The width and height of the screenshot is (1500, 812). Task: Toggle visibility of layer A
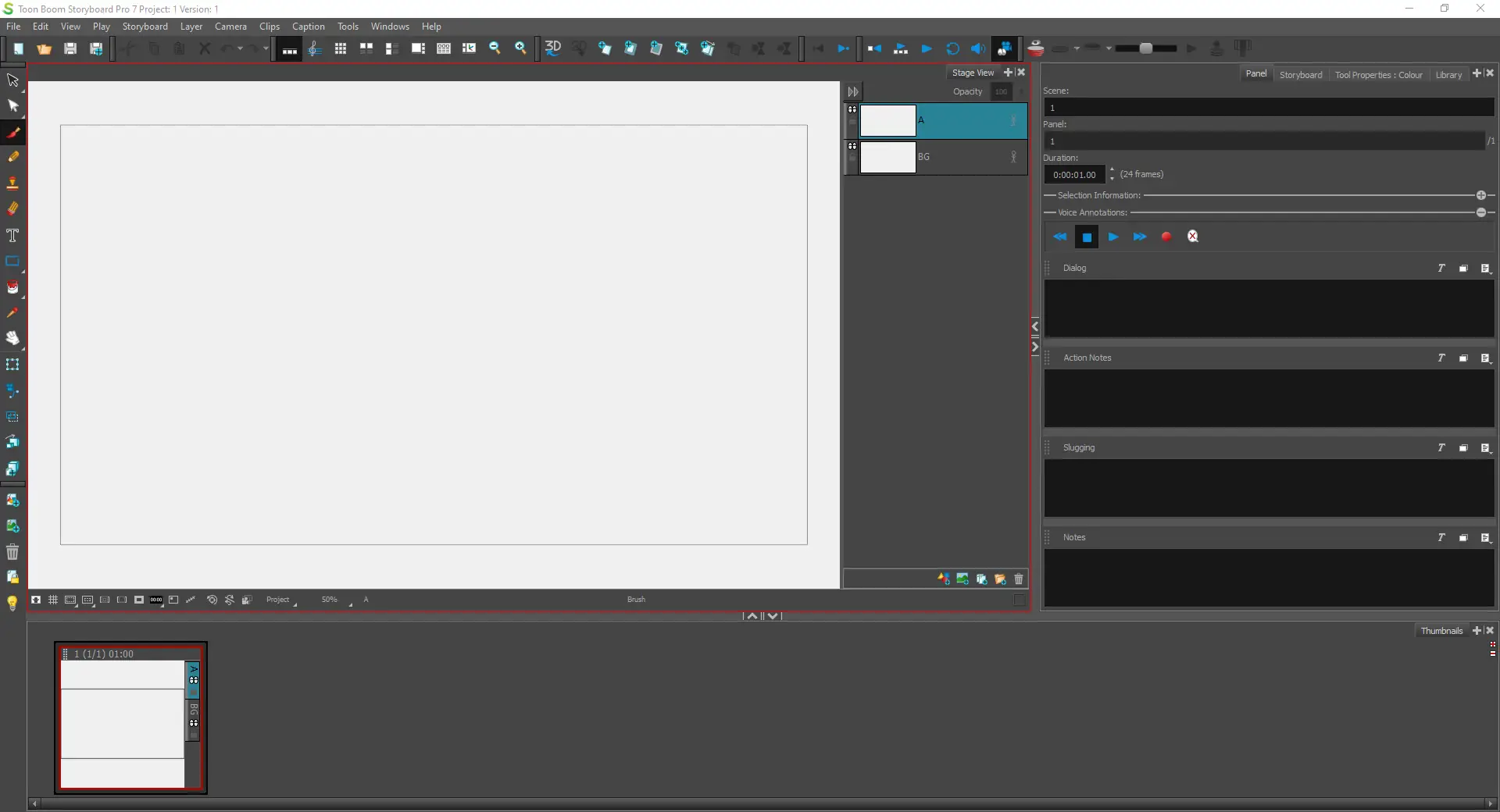pyautogui.click(x=852, y=110)
